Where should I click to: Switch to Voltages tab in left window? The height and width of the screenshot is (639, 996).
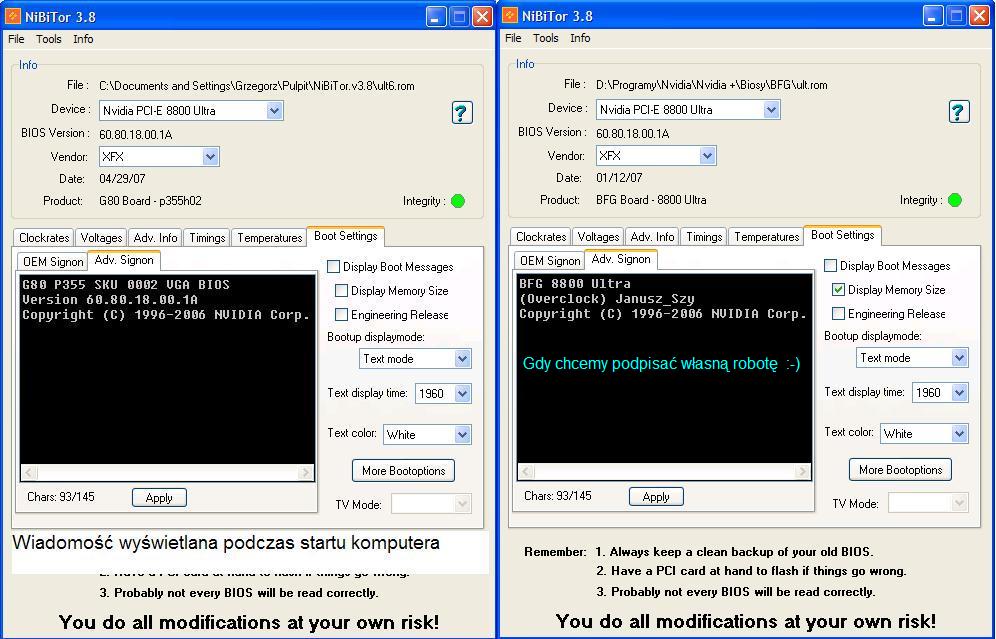[101, 238]
